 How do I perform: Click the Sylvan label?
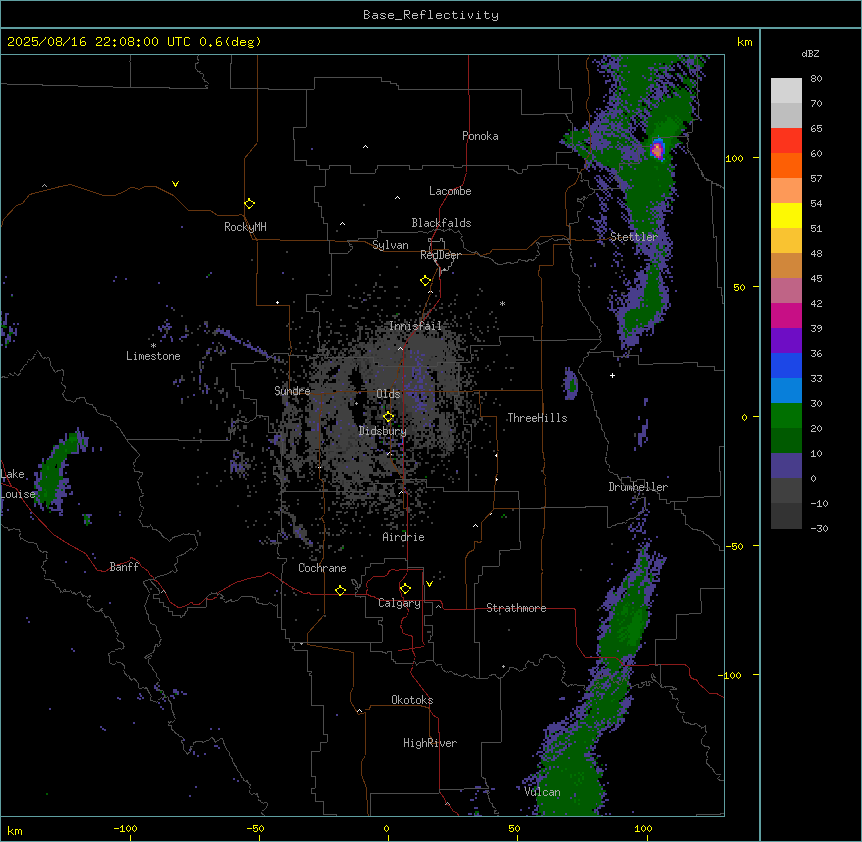coord(390,245)
